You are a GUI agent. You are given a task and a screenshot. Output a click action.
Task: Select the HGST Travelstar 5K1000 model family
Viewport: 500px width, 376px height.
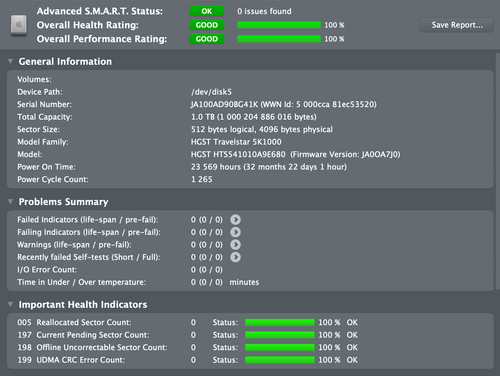click(236, 142)
